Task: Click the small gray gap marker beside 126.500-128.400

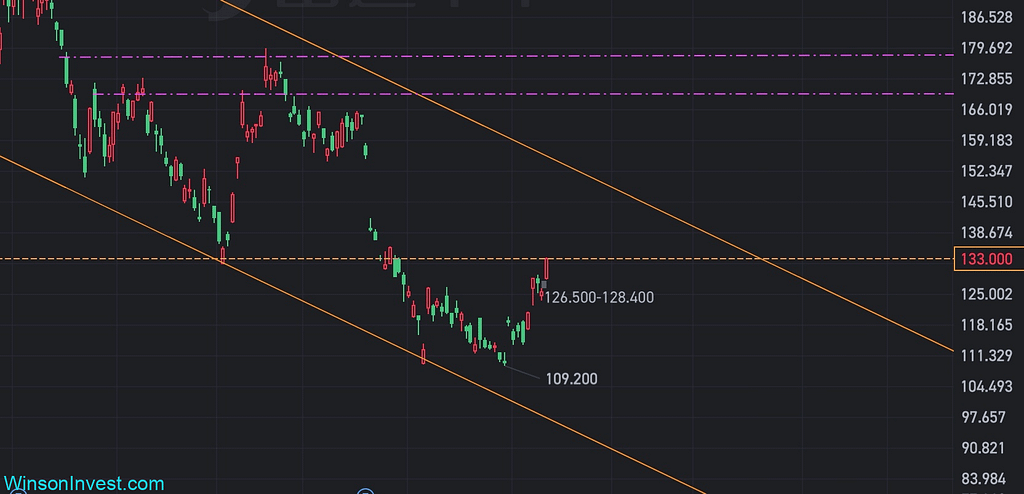Action: (x=543, y=286)
